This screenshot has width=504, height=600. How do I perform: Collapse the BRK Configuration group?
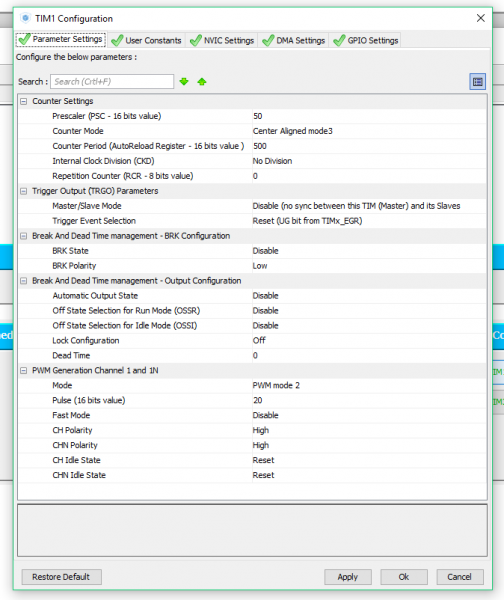point(24,236)
